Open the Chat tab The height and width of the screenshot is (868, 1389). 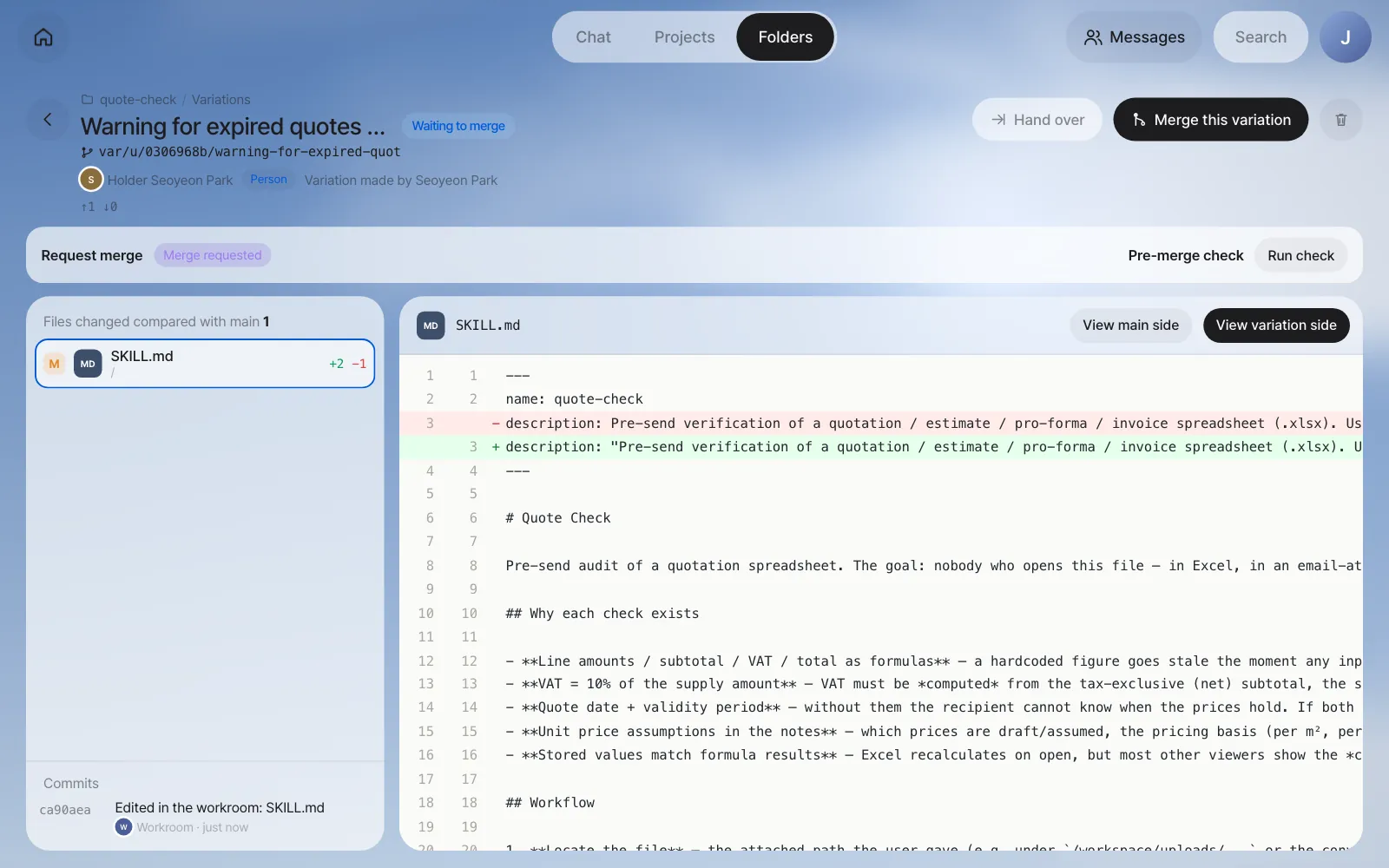click(x=593, y=37)
